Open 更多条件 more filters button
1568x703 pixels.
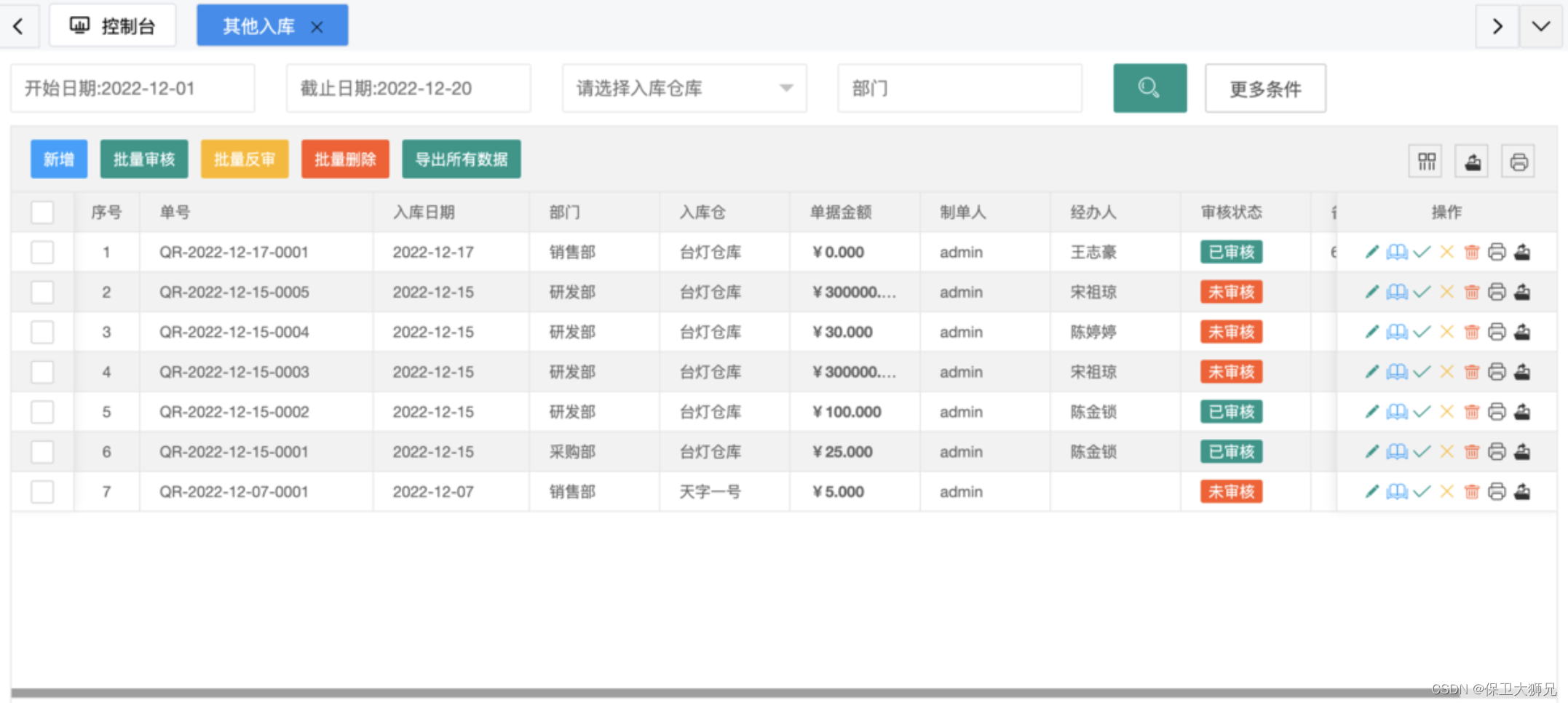(1265, 88)
